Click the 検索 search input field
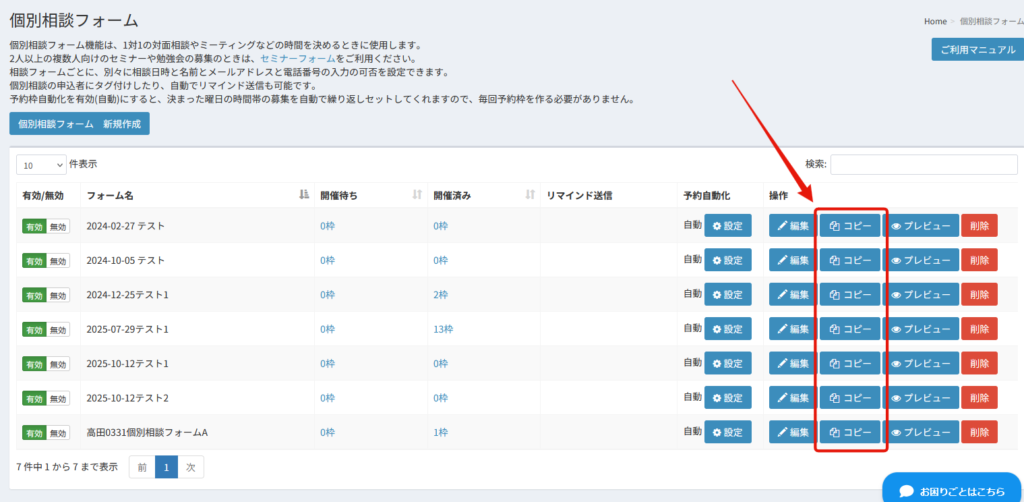The image size is (1024, 502). pyautogui.click(x=923, y=164)
